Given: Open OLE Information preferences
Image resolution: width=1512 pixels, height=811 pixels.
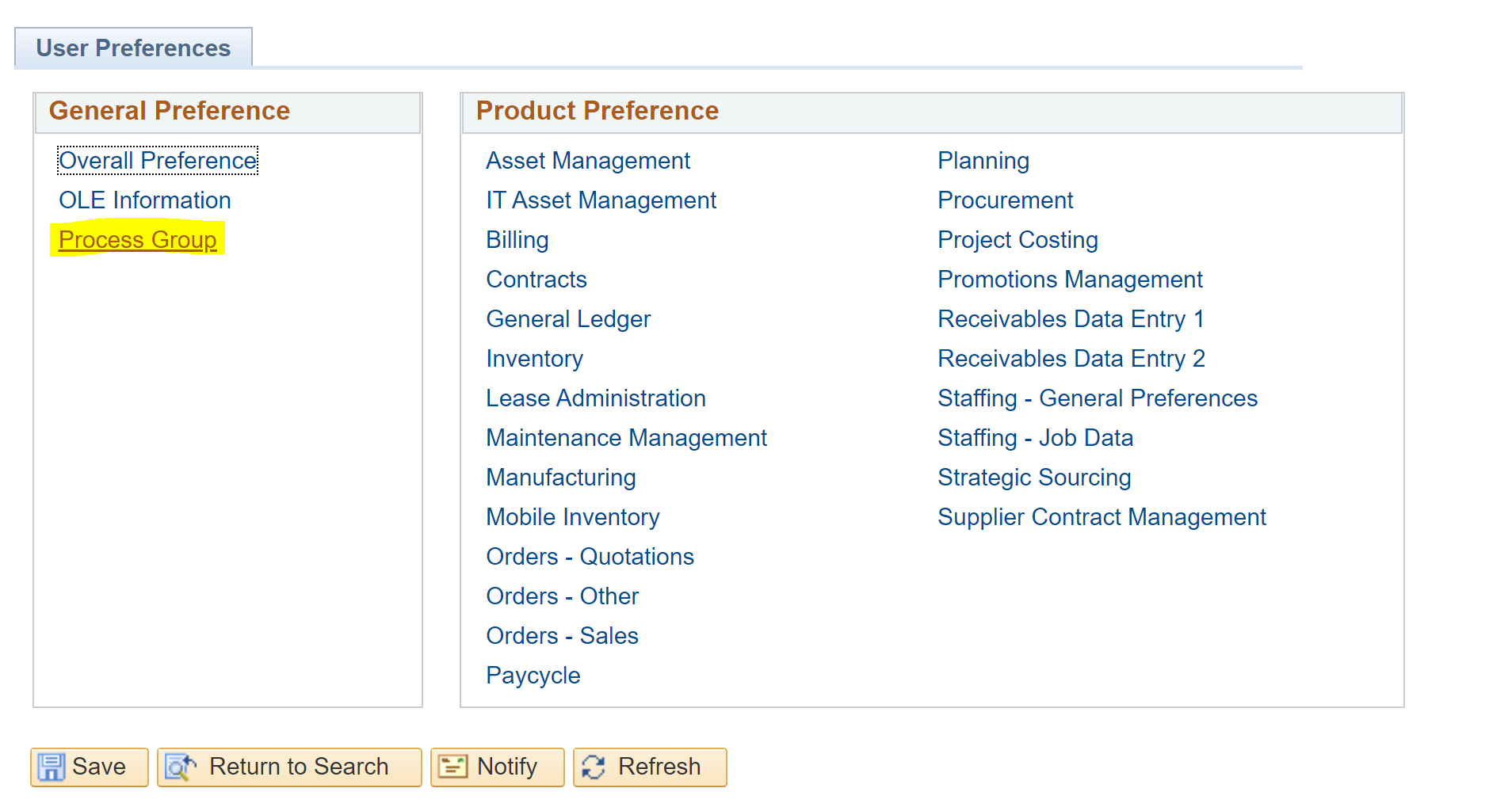Looking at the screenshot, I should pyautogui.click(x=145, y=200).
